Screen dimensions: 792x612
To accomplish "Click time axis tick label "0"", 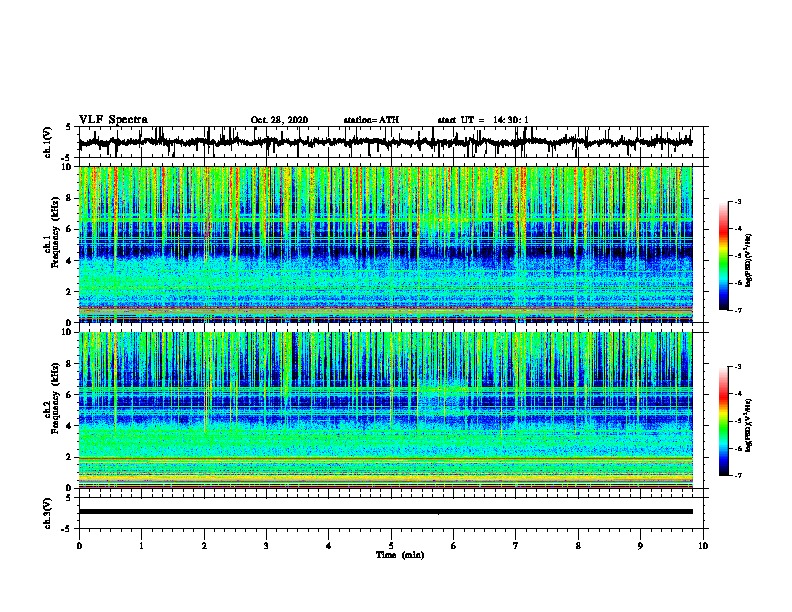I will (79, 546).
